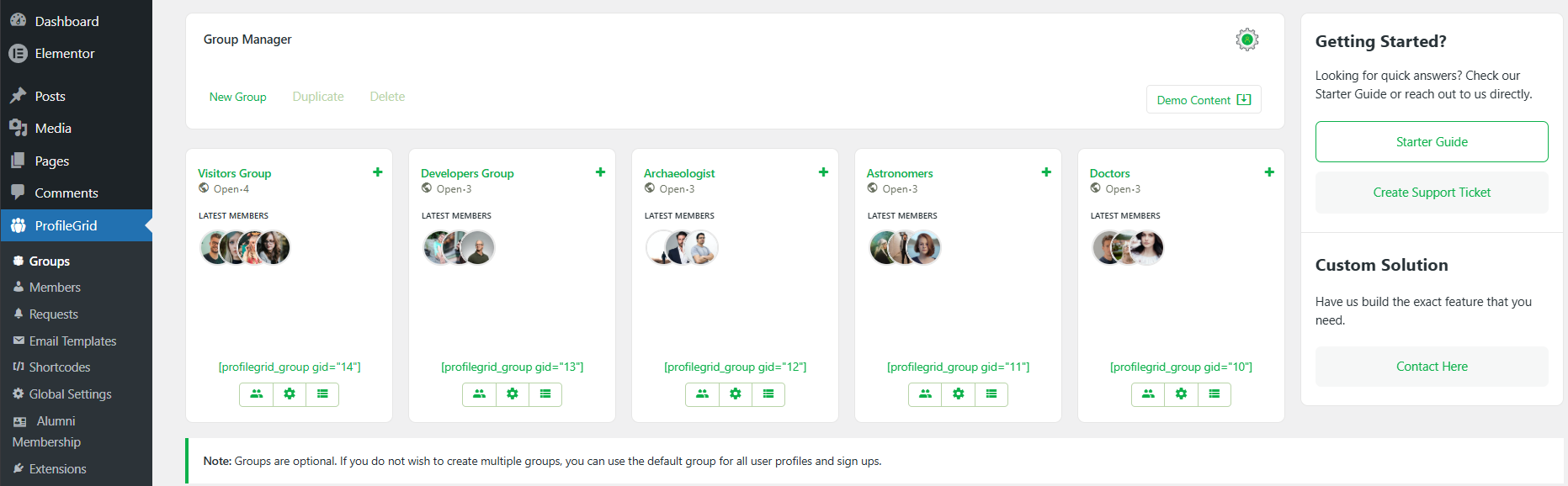The image size is (1568, 486).
Task: Open fields list icon for Archaeologist group
Action: pyautogui.click(x=768, y=394)
